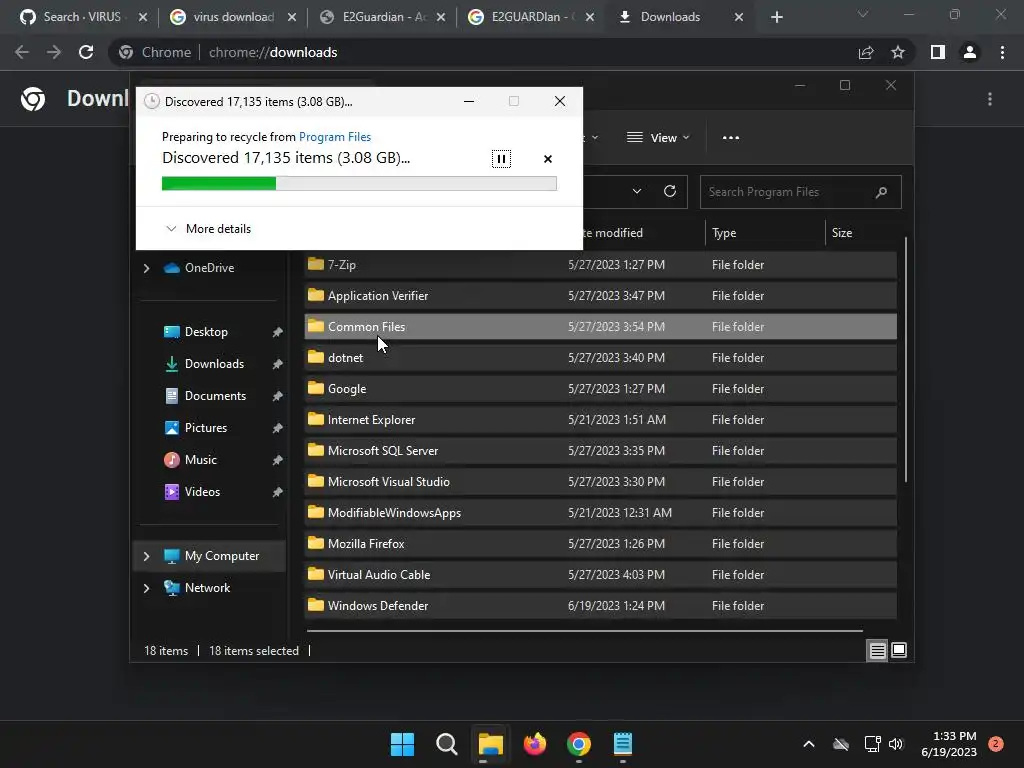This screenshot has height=768, width=1024.
Task: Select the Windows Defender folder
Action: click(600, 605)
